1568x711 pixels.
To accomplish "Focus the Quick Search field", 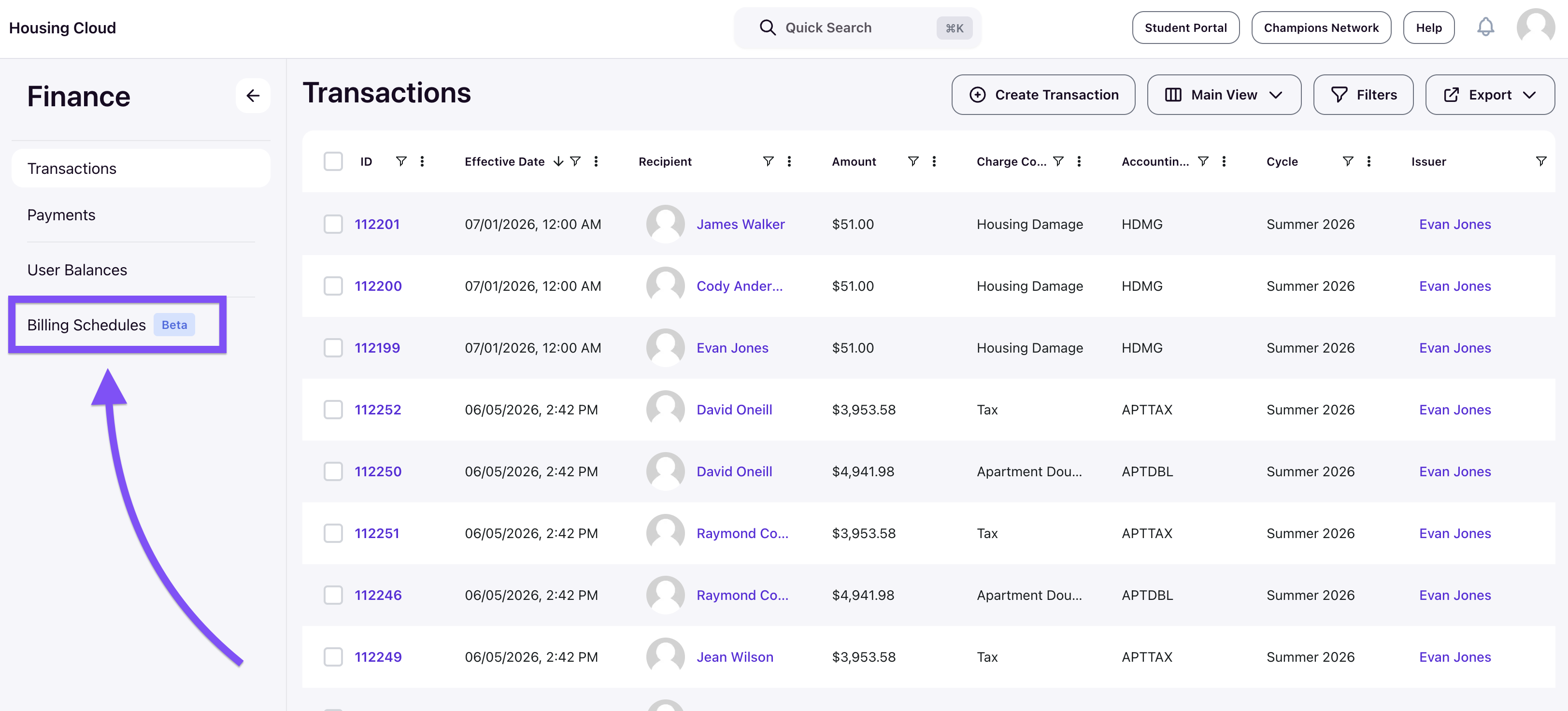I will click(x=857, y=28).
